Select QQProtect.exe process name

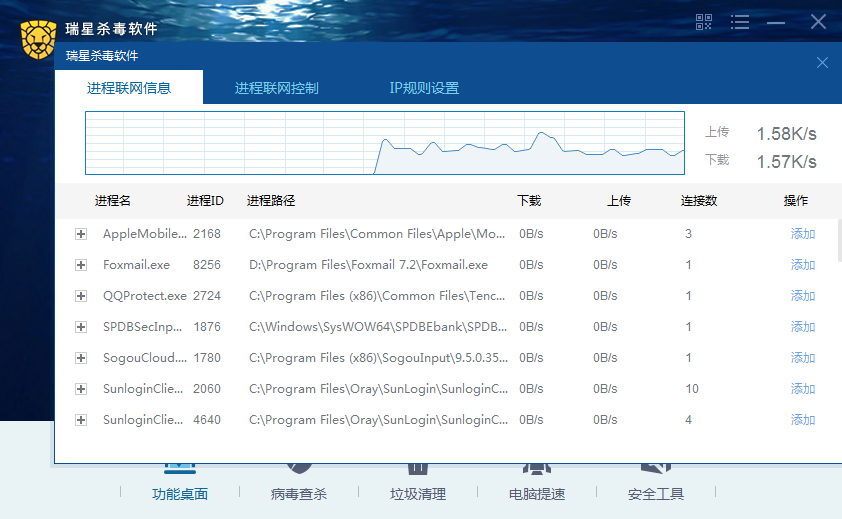click(145, 296)
